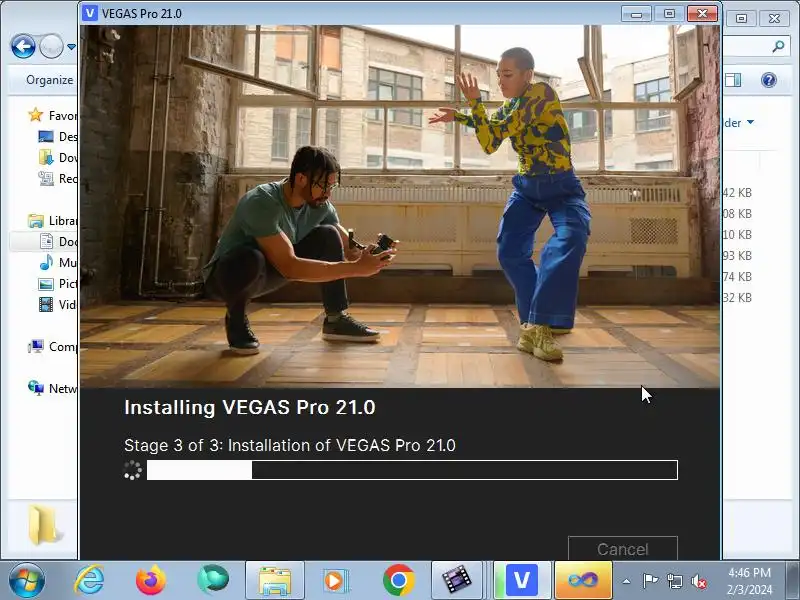This screenshot has width=800, height=600.
Task: Cancel the VEGAS Pro installation
Action: [622, 548]
